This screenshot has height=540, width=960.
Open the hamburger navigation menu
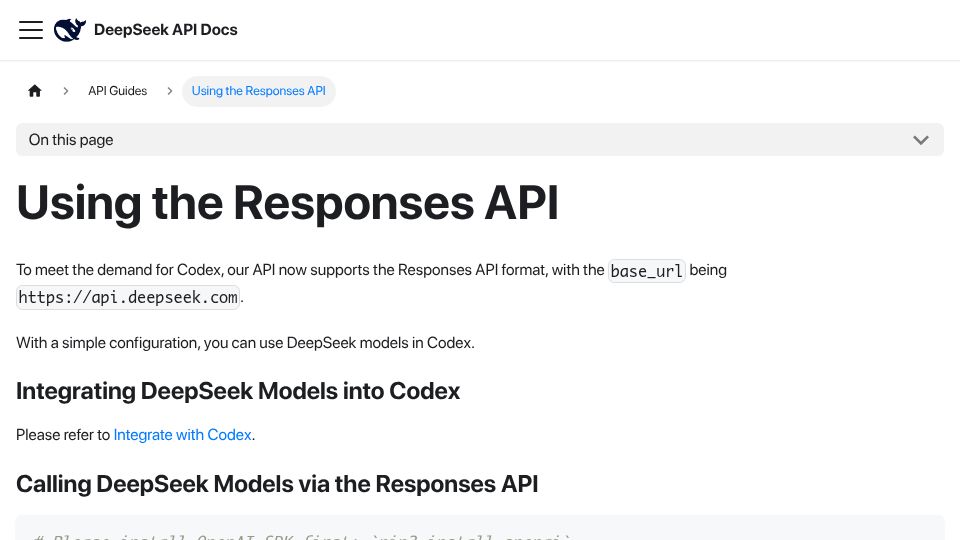click(31, 30)
